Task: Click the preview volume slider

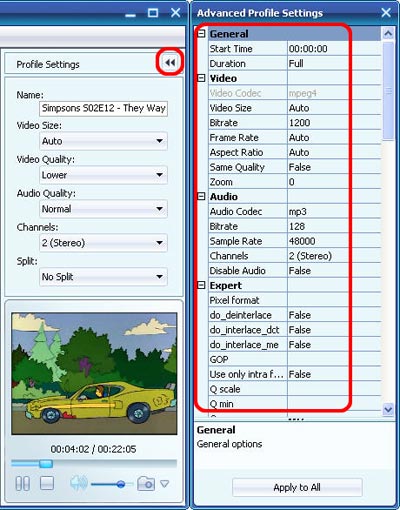Action: tap(112, 484)
